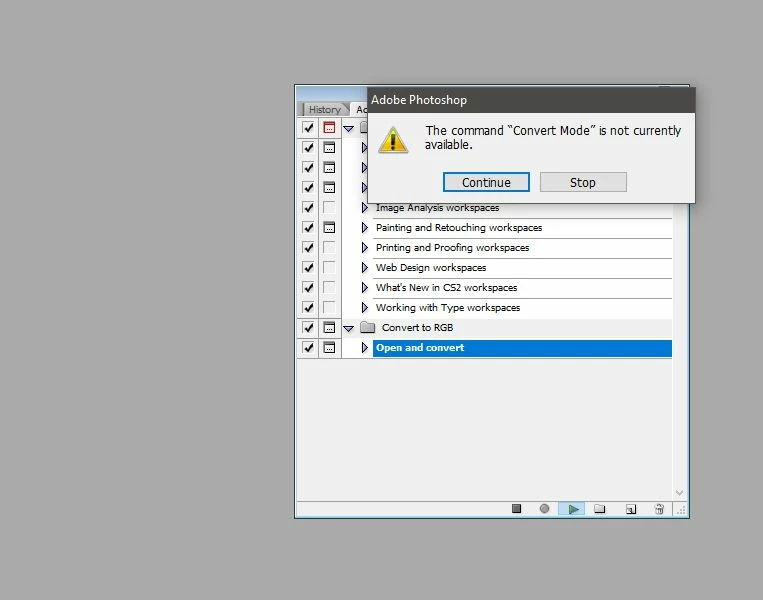Viewport: 763px width, 600px height.
Task: Click the yellow warning triangle icon
Action: coord(393,140)
